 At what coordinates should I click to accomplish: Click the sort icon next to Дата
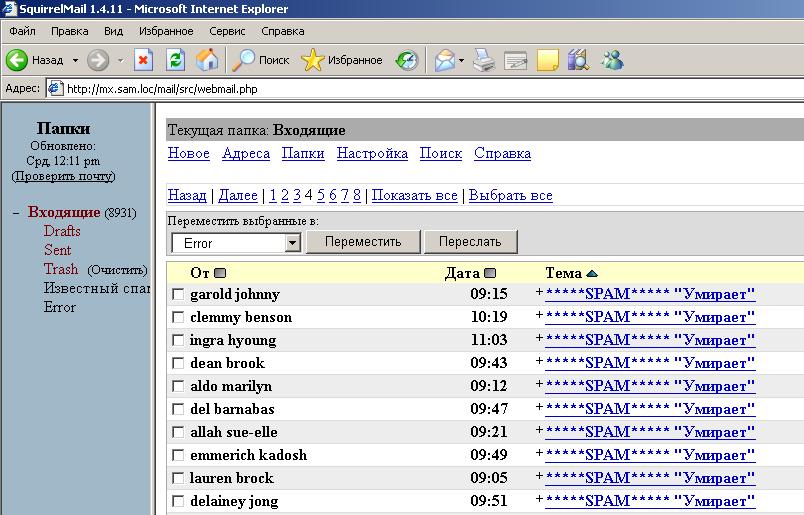click(490, 273)
